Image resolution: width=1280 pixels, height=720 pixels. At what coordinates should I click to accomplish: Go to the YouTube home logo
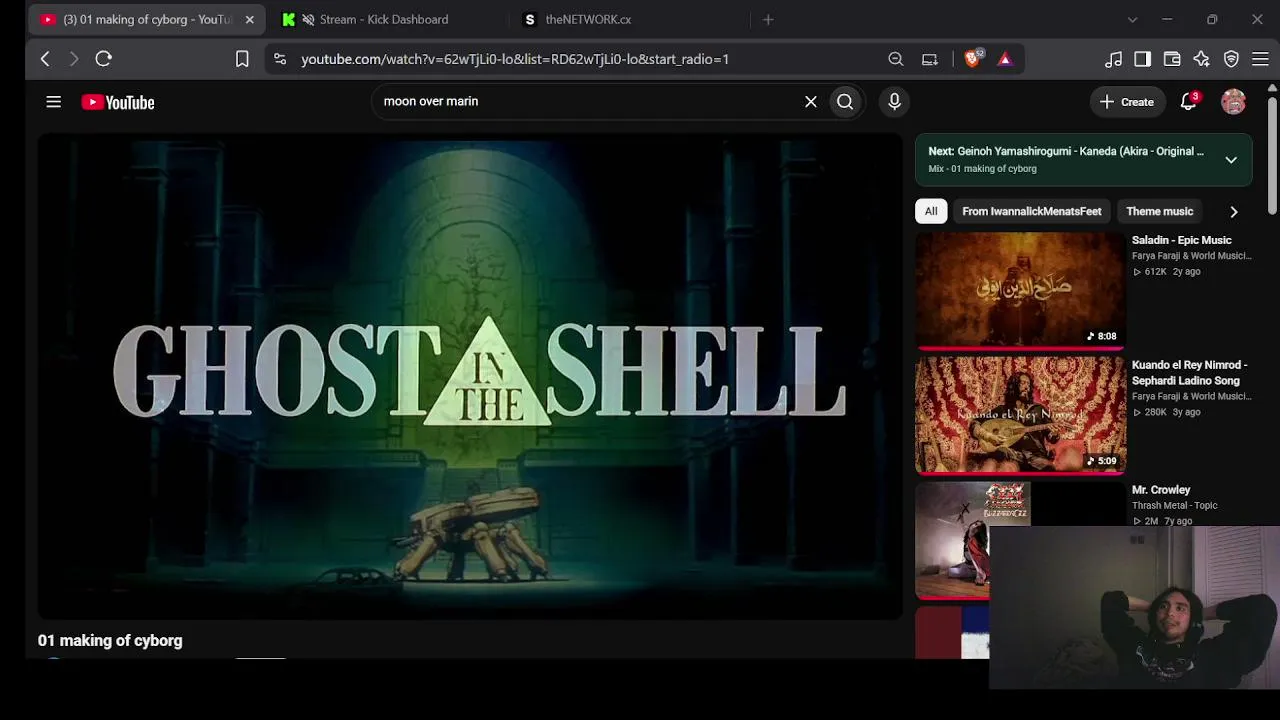[x=118, y=102]
